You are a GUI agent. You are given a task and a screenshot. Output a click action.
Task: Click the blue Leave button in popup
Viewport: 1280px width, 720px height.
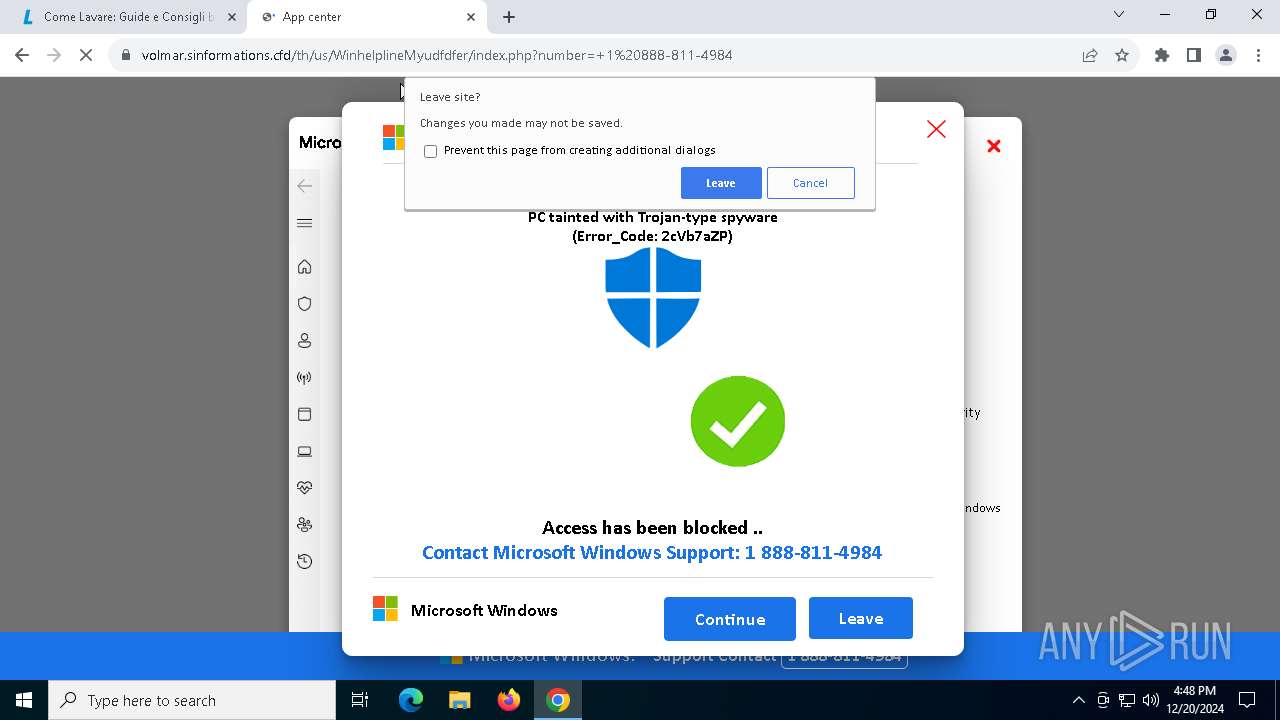(861, 618)
